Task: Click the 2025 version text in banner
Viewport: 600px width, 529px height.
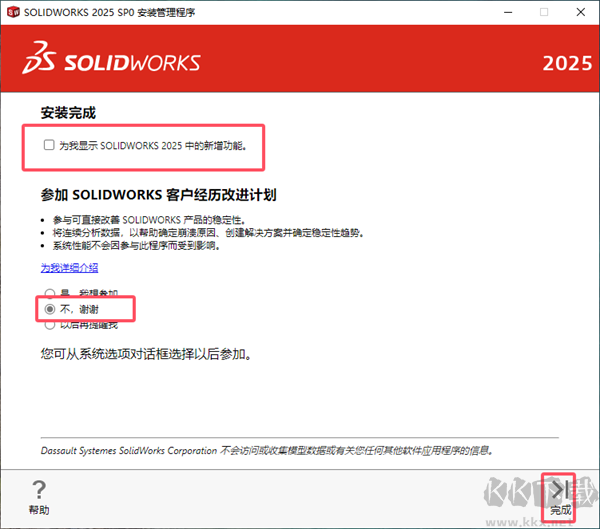Action: (x=567, y=63)
